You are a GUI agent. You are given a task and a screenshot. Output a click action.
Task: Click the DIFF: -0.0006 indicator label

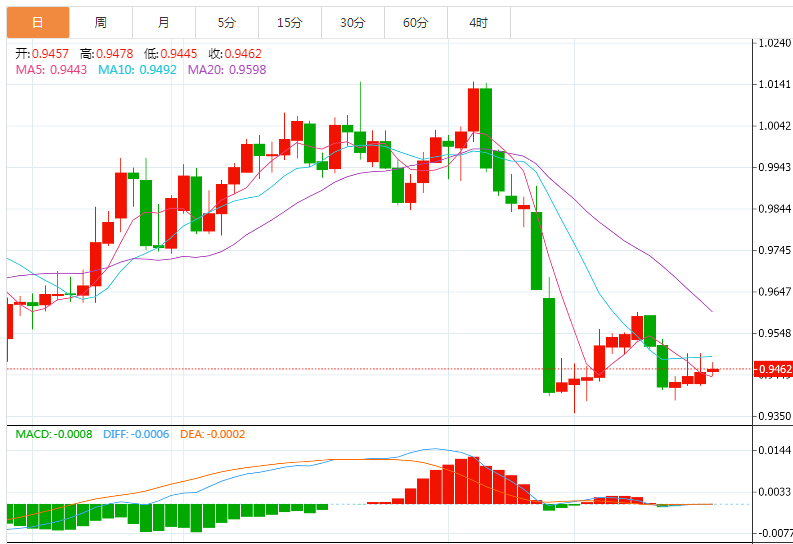click(x=136, y=434)
